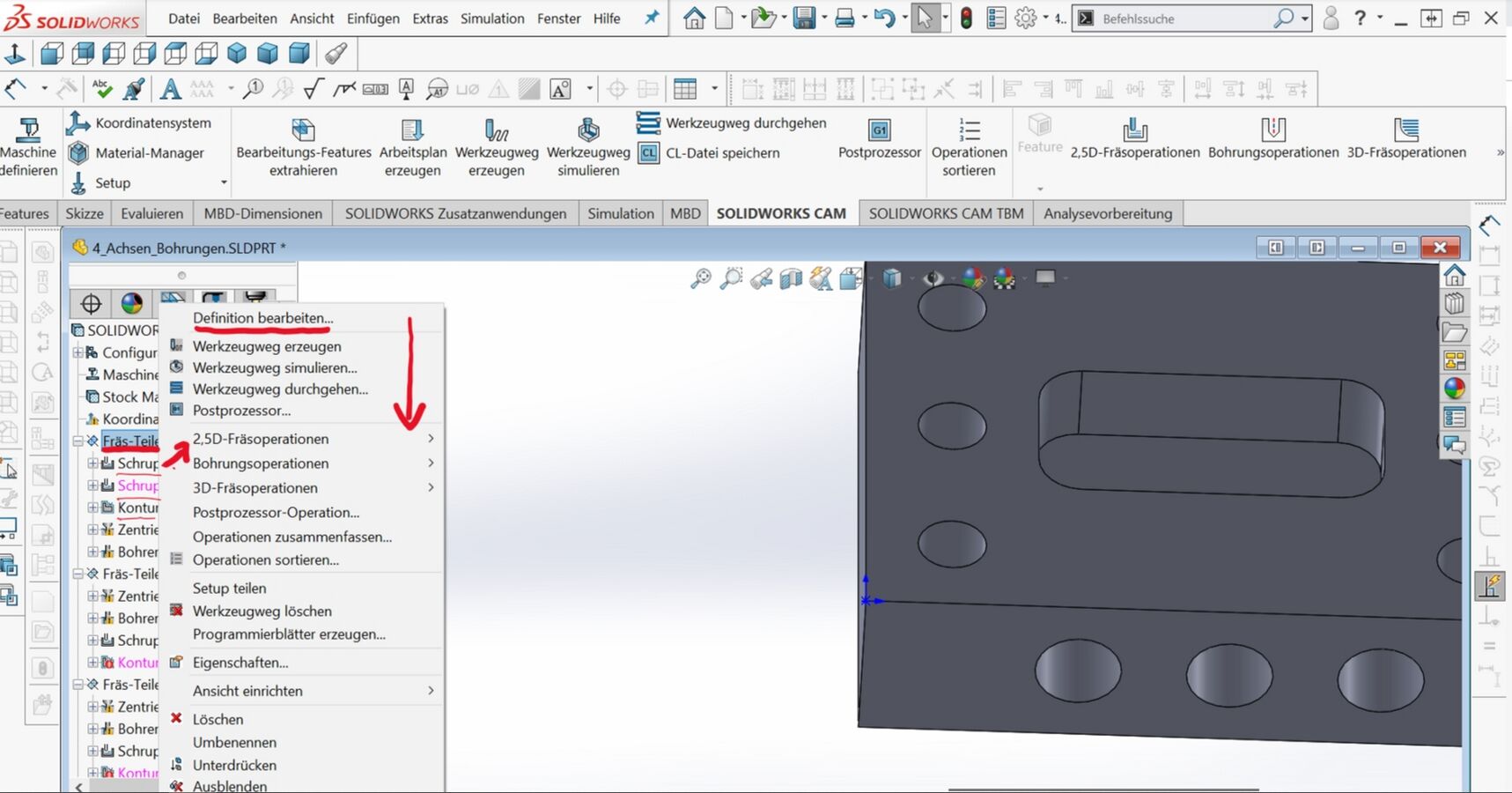Click Löschen in the context menu
Viewport: 1512px width, 793px height.
coord(218,720)
